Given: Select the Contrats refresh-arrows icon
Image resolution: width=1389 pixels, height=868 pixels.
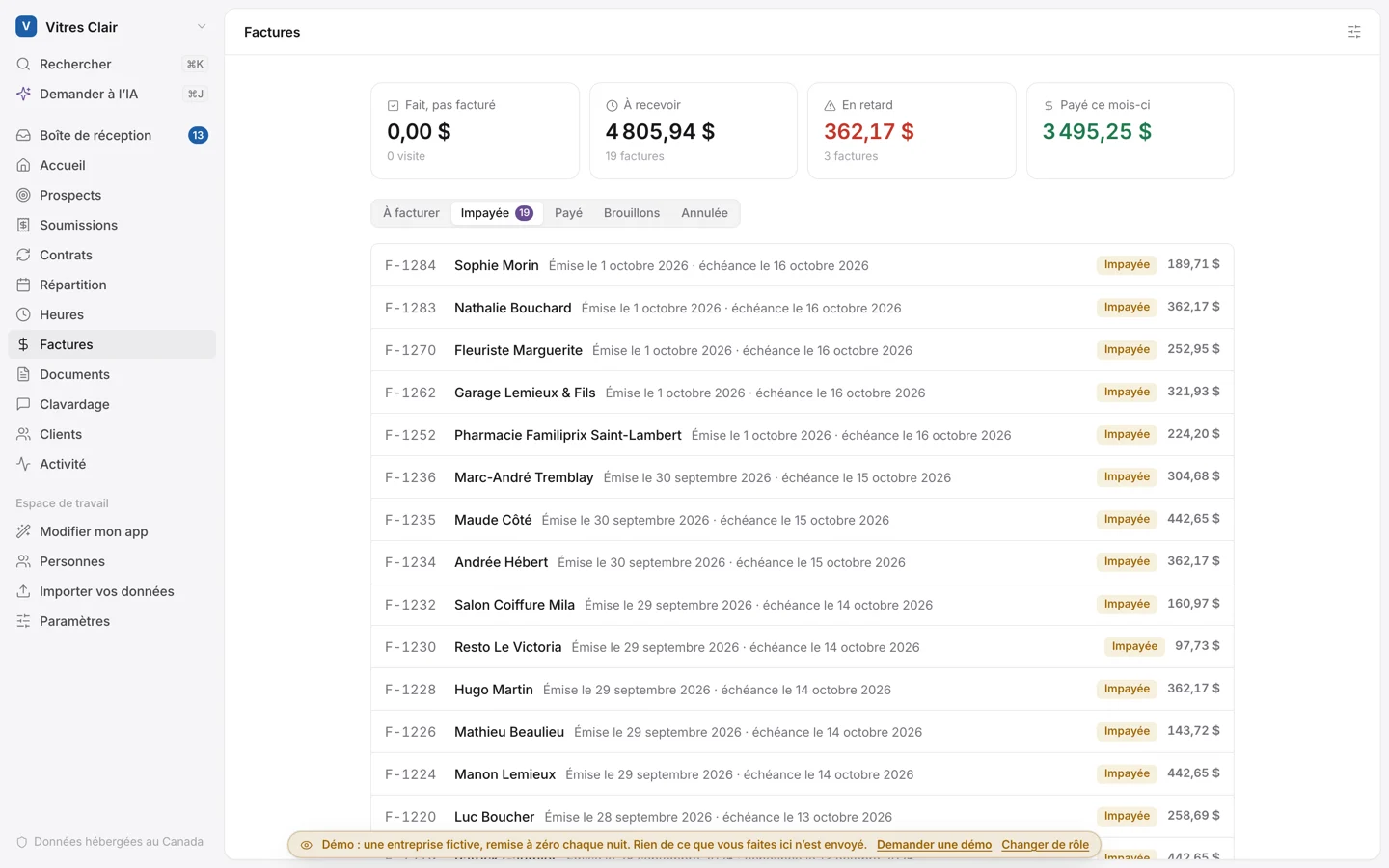Looking at the screenshot, I should (23, 255).
